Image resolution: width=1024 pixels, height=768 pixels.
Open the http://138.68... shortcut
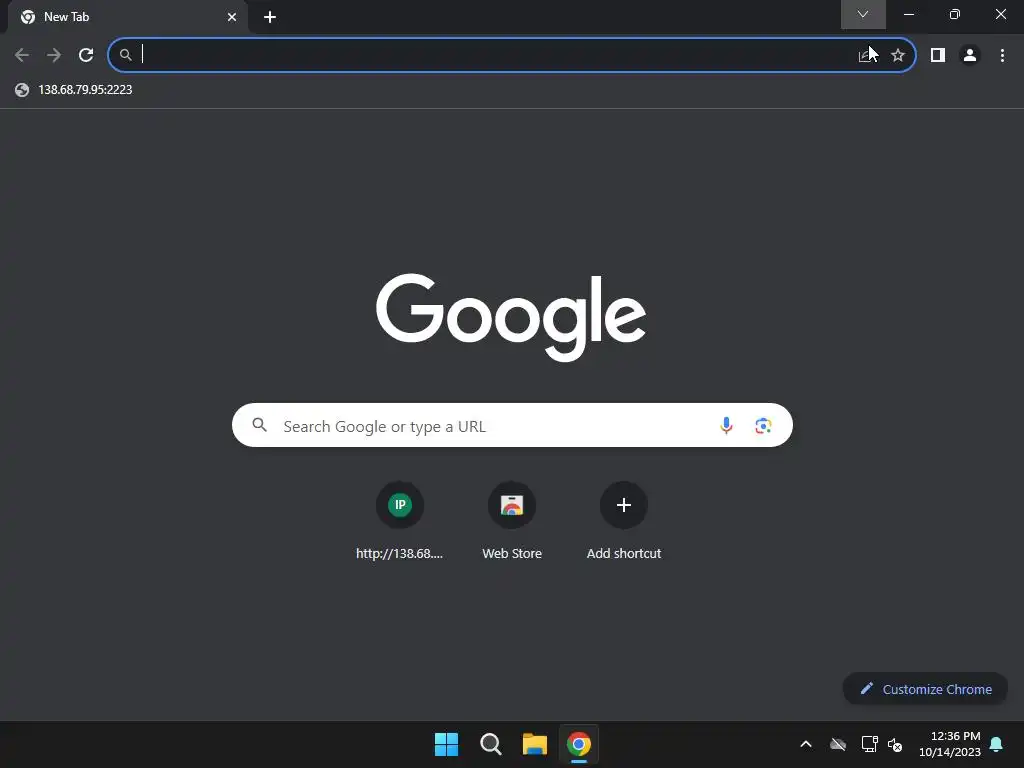400,520
